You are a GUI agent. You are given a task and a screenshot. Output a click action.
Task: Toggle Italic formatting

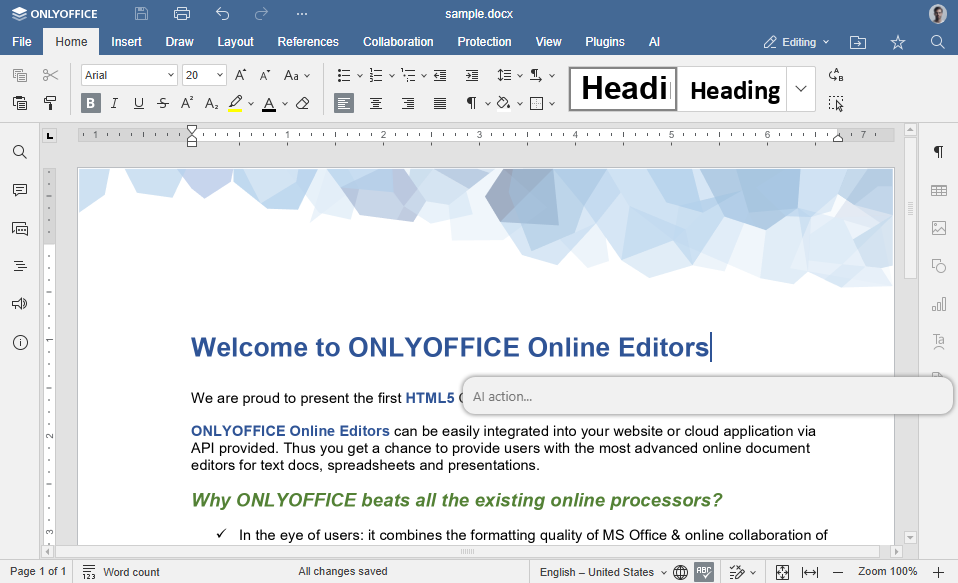coord(115,103)
